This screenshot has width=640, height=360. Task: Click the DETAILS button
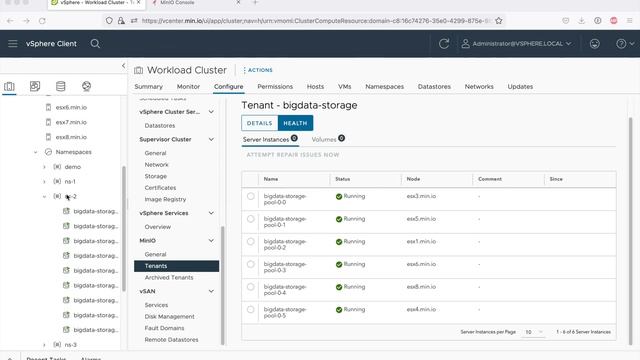pos(260,123)
